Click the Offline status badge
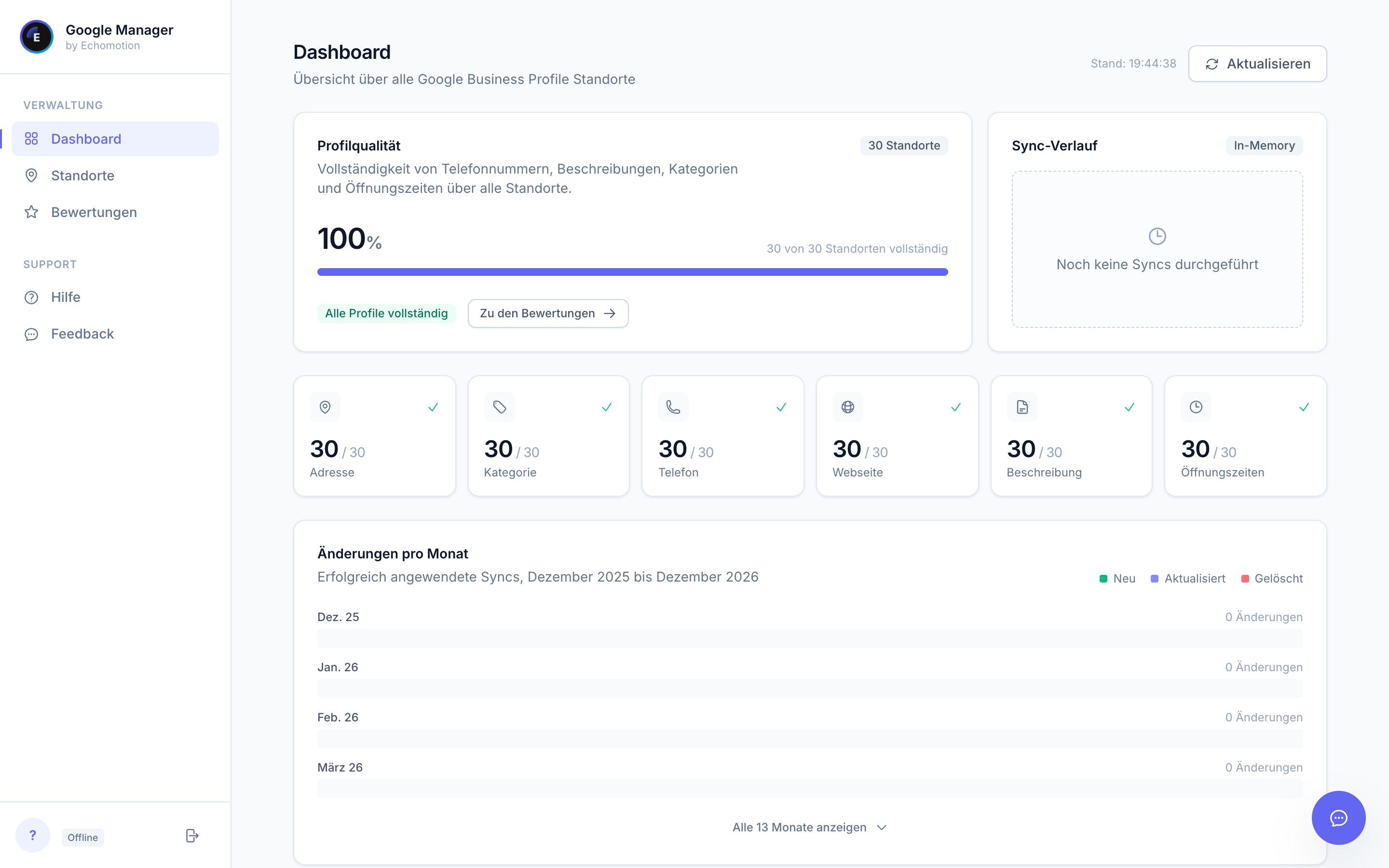Screen dimensions: 1389x868 pyautogui.click(x=82, y=838)
